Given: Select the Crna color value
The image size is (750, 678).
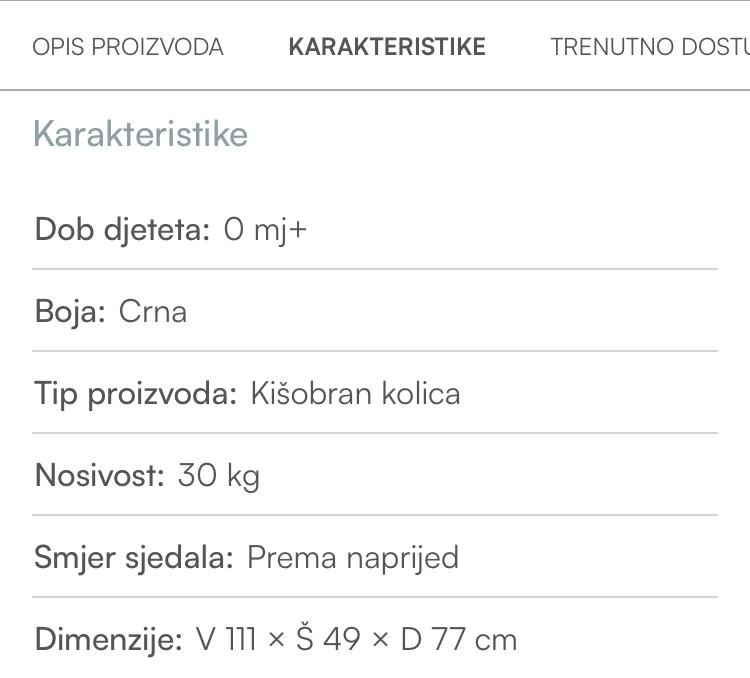Looking at the screenshot, I should click(153, 311).
